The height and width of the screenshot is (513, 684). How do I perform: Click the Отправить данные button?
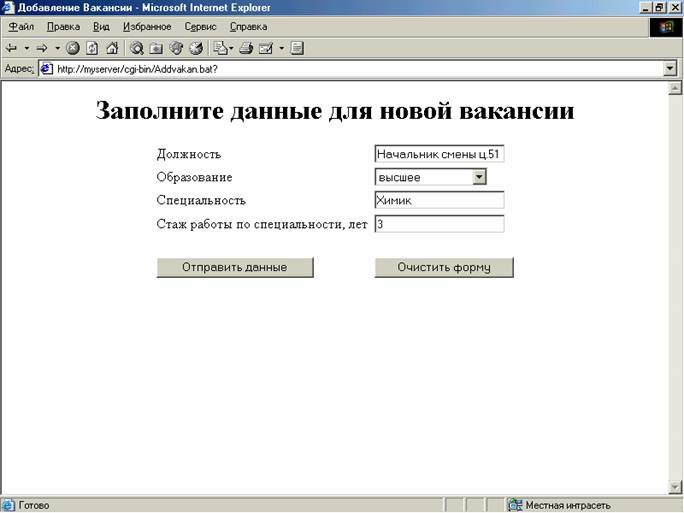[235, 267]
